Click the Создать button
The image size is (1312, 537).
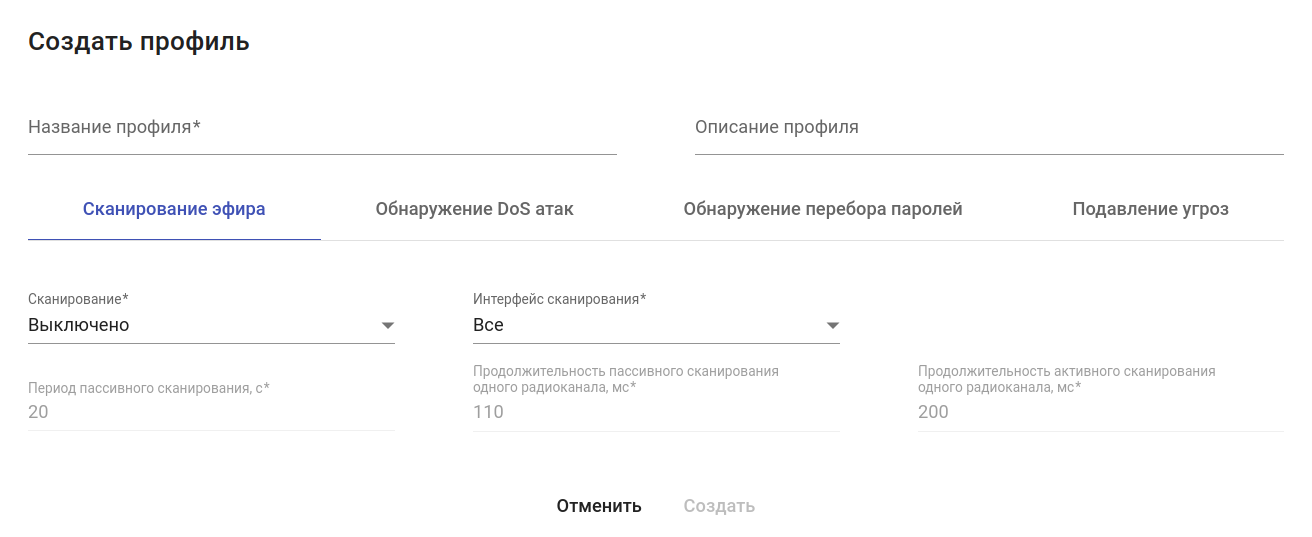719,506
